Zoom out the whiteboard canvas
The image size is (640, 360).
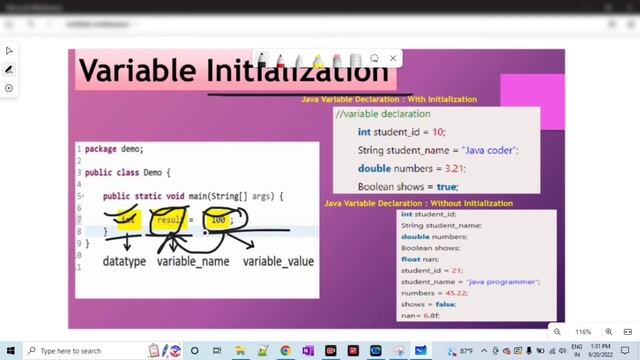(x=557, y=332)
